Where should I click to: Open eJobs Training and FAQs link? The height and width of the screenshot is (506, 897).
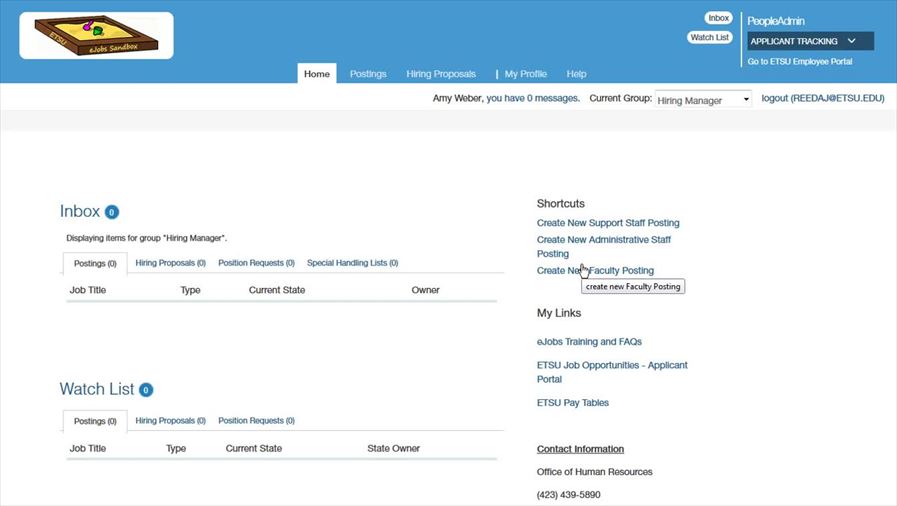click(589, 342)
